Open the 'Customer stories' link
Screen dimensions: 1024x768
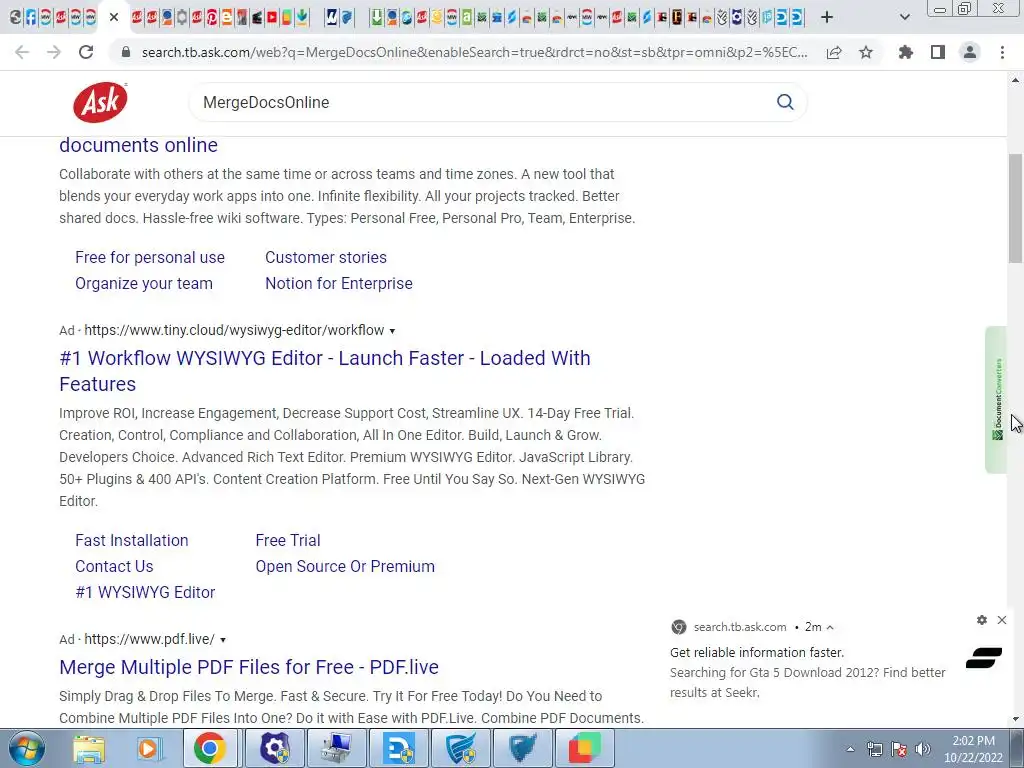click(326, 257)
